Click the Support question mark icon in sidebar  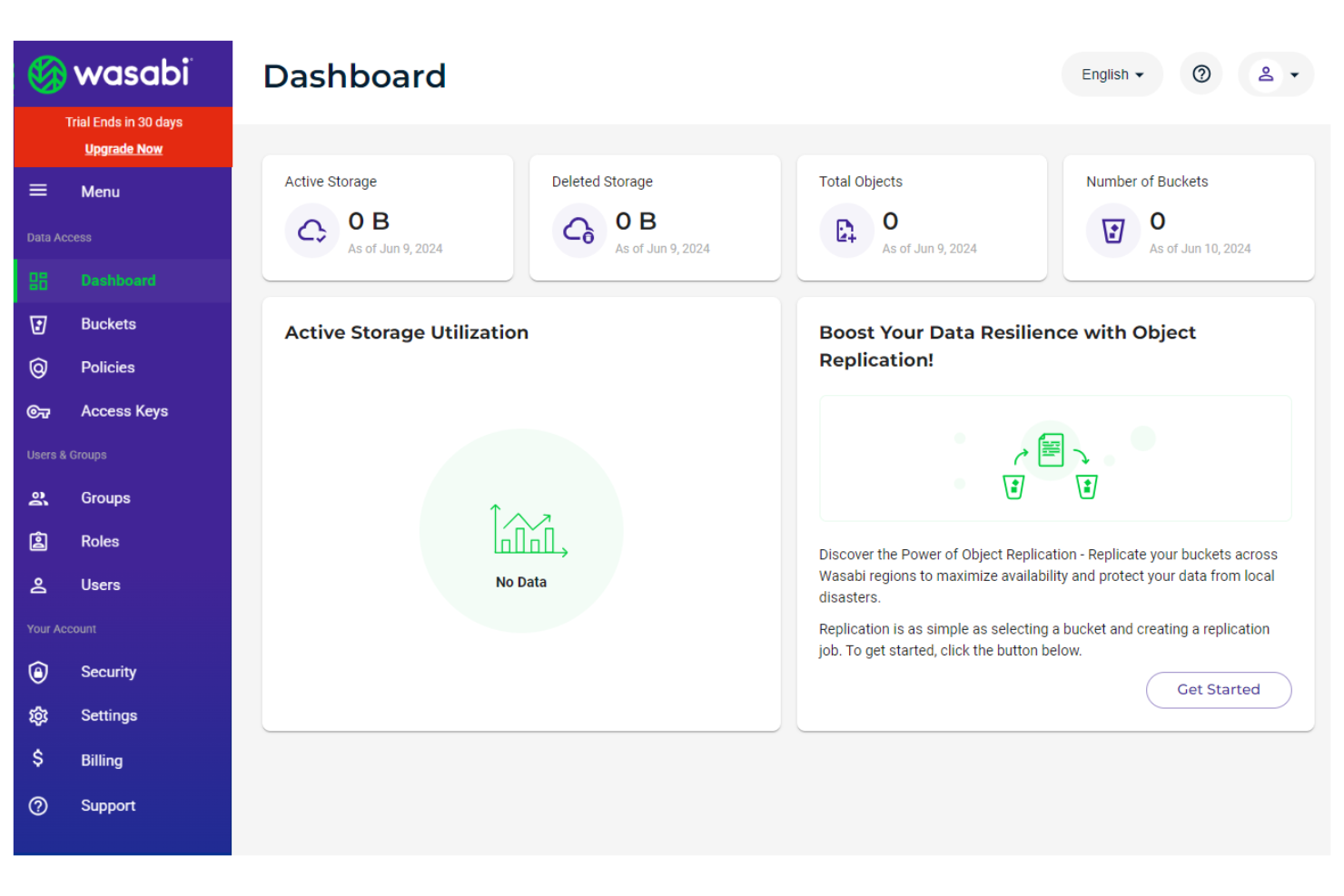tap(38, 805)
